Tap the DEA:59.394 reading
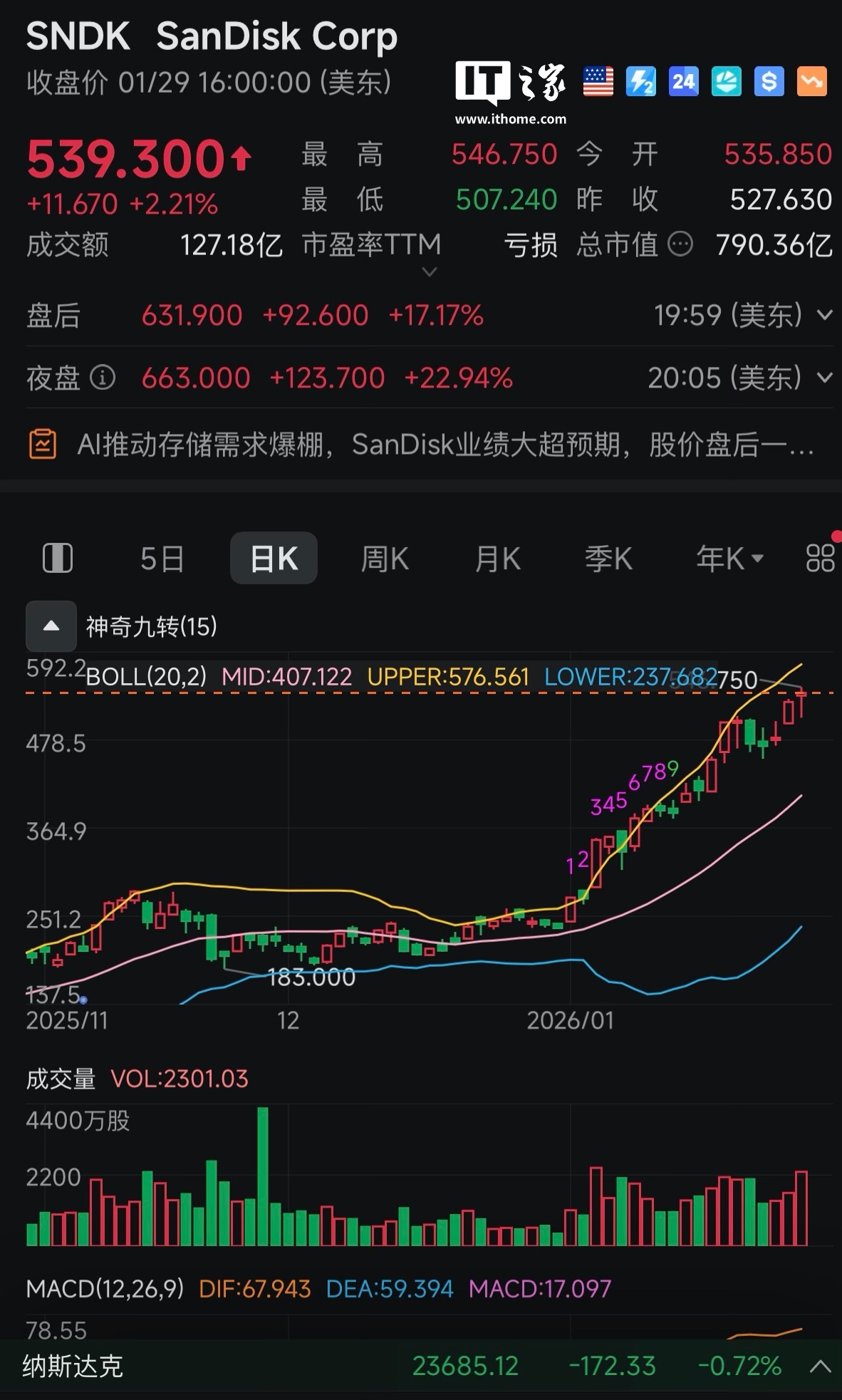The width and height of the screenshot is (842, 1400). click(x=390, y=1288)
